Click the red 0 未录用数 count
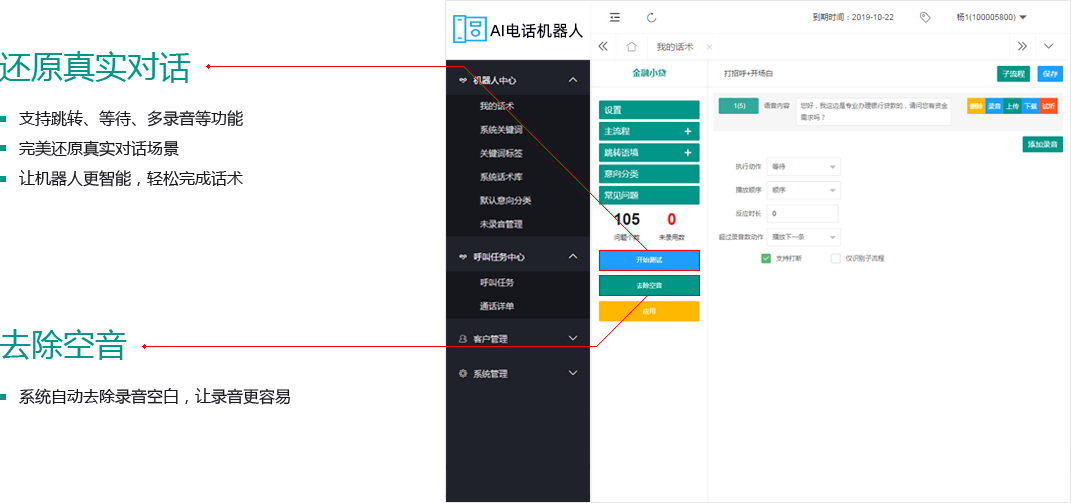 click(x=671, y=219)
